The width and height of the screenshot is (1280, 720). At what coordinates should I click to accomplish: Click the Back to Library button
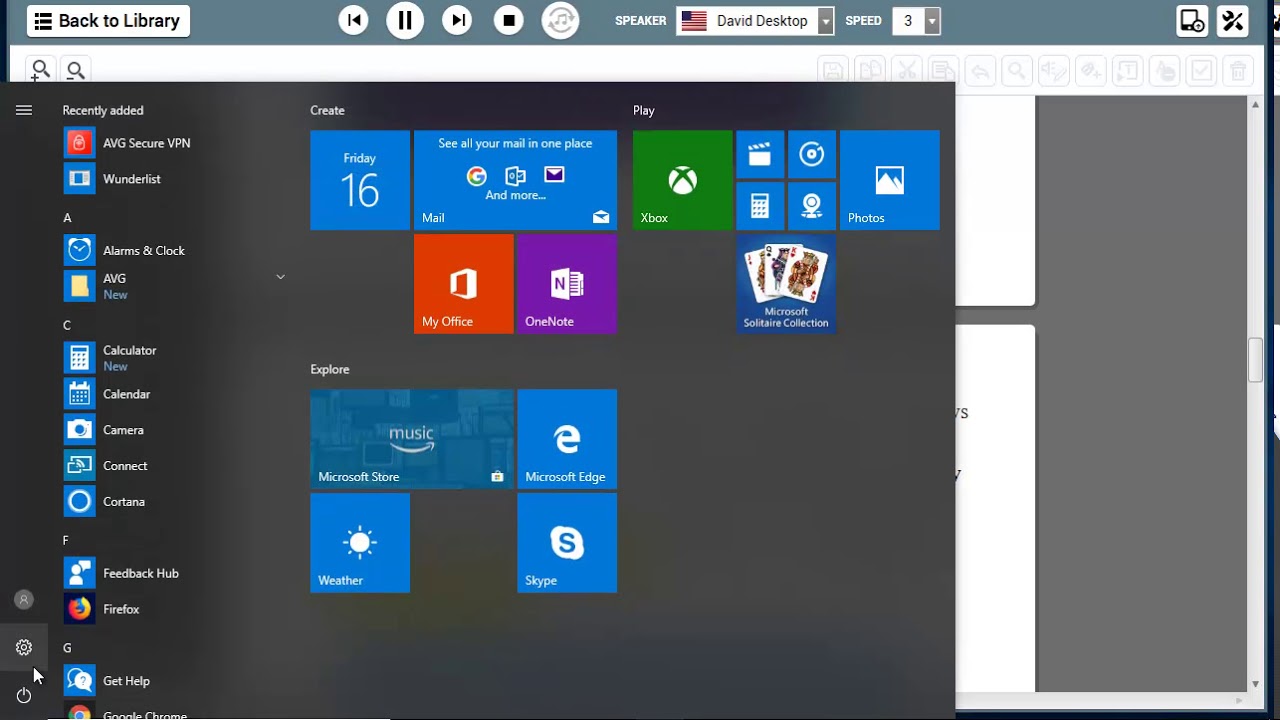point(108,20)
